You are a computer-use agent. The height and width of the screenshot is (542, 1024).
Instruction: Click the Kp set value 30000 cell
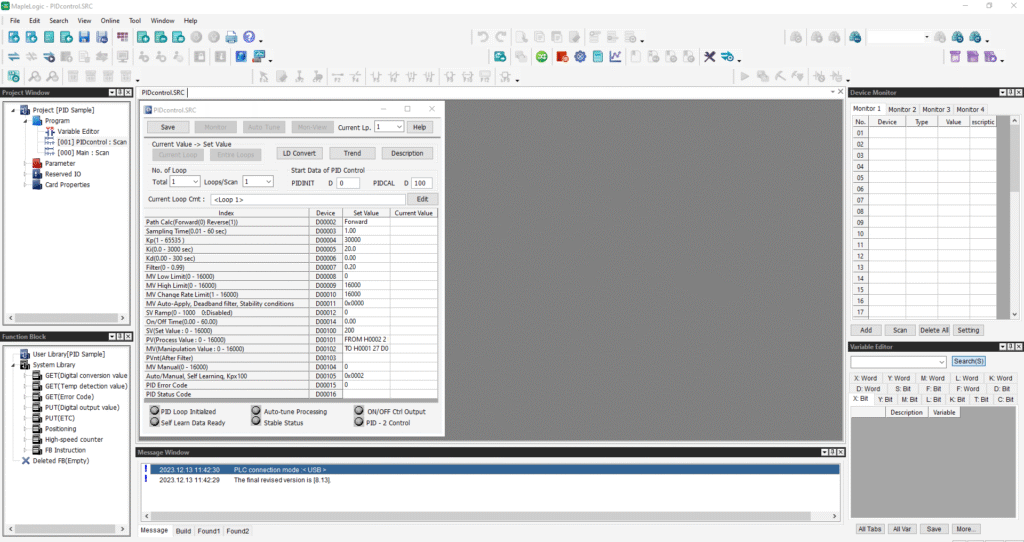coord(366,240)
